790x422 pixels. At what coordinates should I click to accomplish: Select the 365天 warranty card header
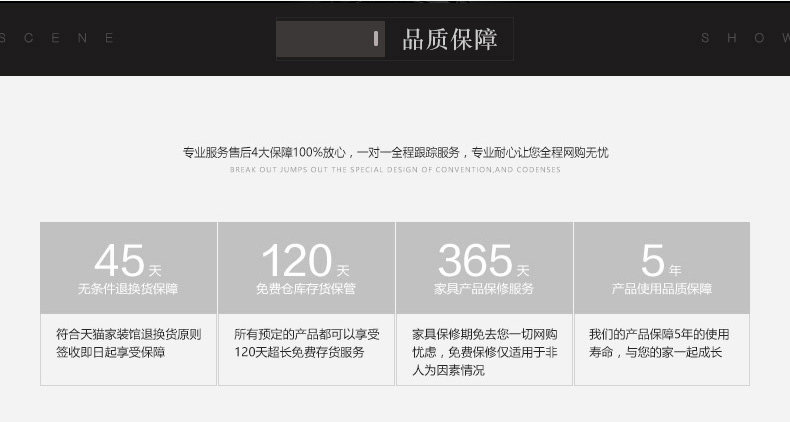point(484,268)
